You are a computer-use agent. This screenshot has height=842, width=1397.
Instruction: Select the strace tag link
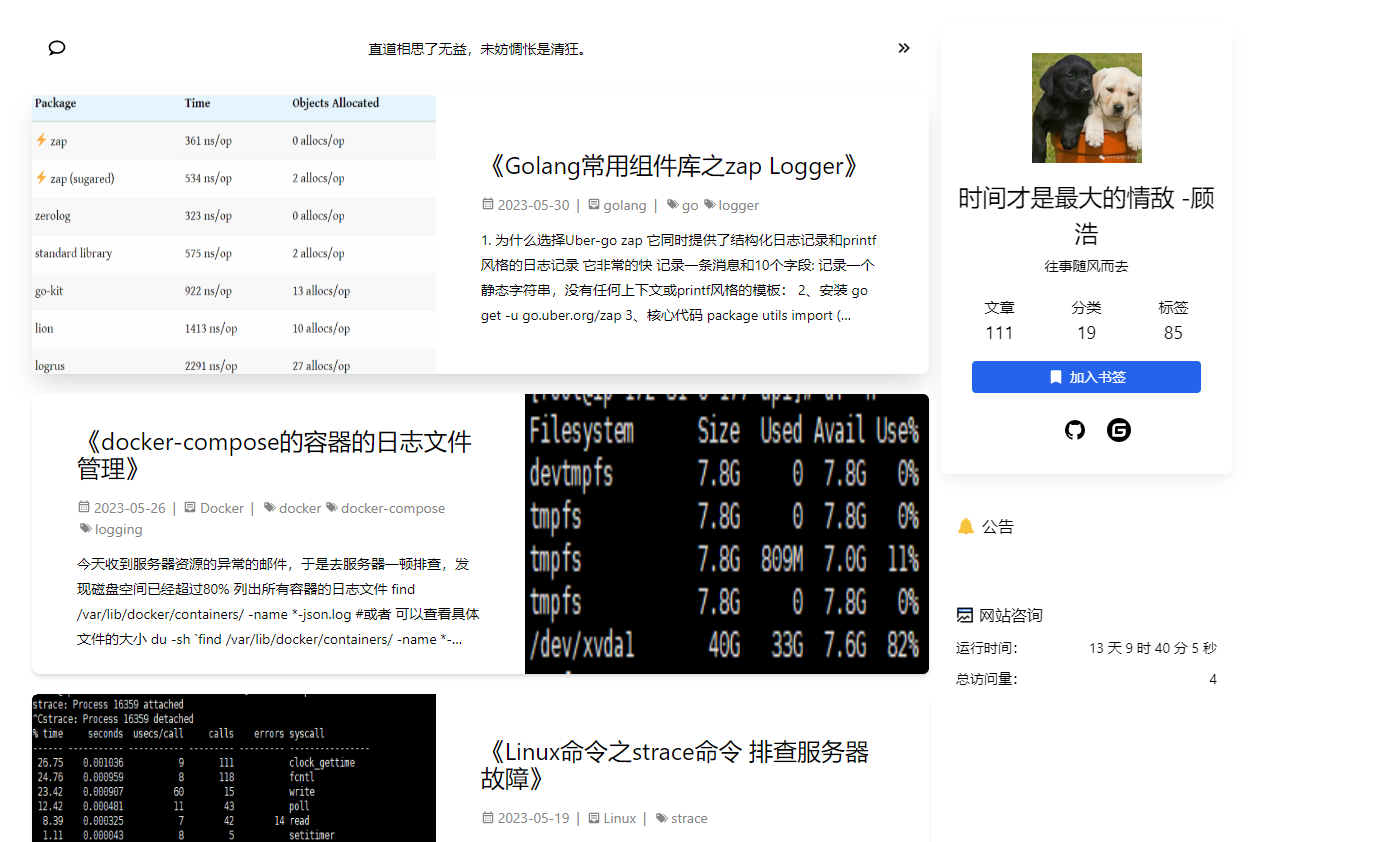coord(689,818)
